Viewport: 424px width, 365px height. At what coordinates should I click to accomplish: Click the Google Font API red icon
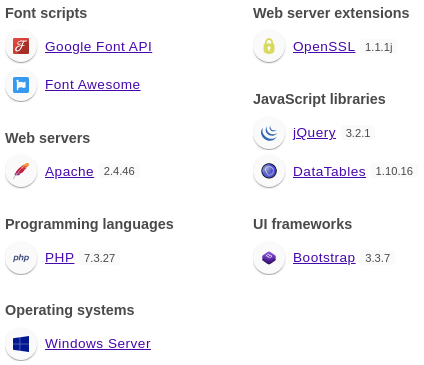[21, 46]
